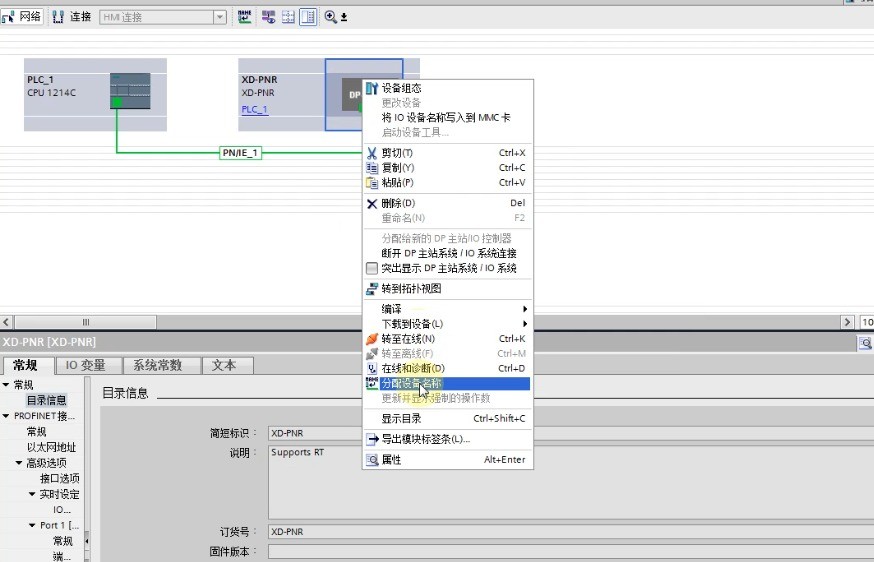Select the PLC_1 CPU 1214C device image
This screenshot has width=874, height=562.
[130, 90]
